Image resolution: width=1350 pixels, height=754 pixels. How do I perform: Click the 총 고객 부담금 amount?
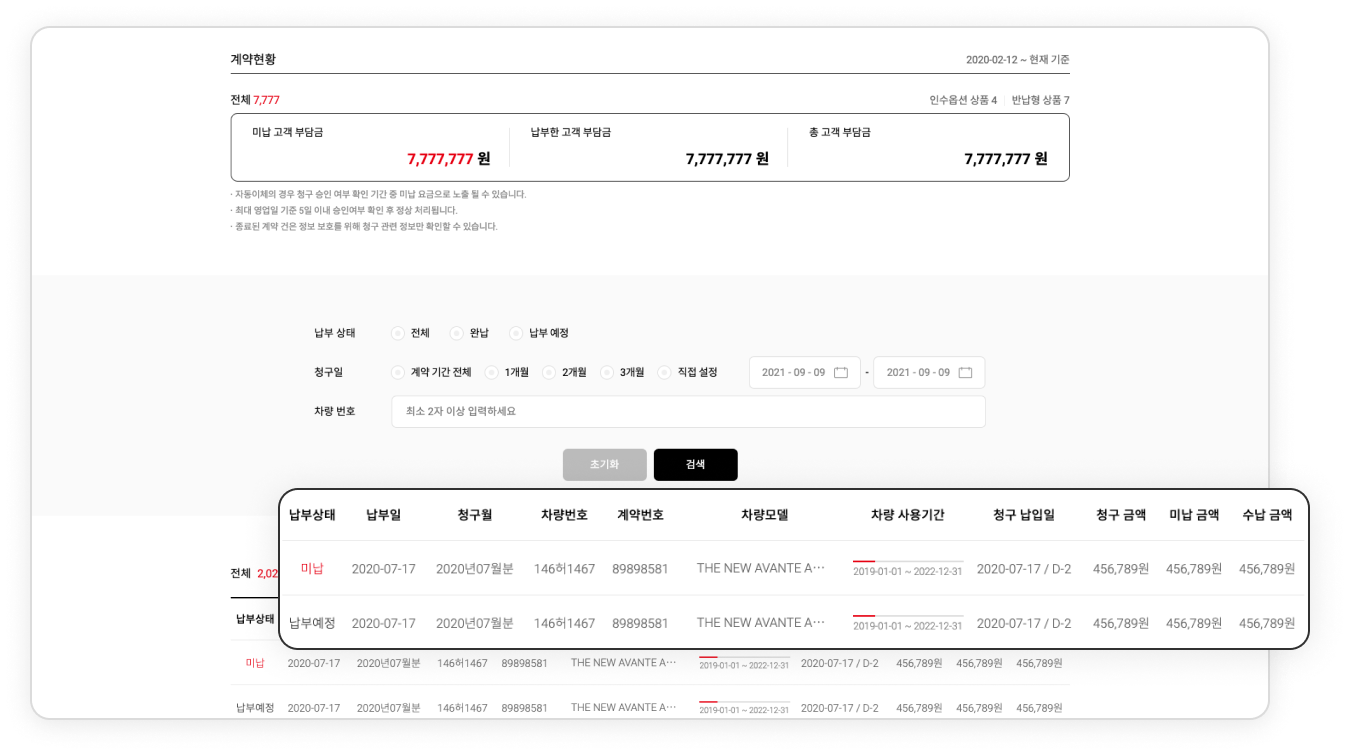[x=1006, y=159]
